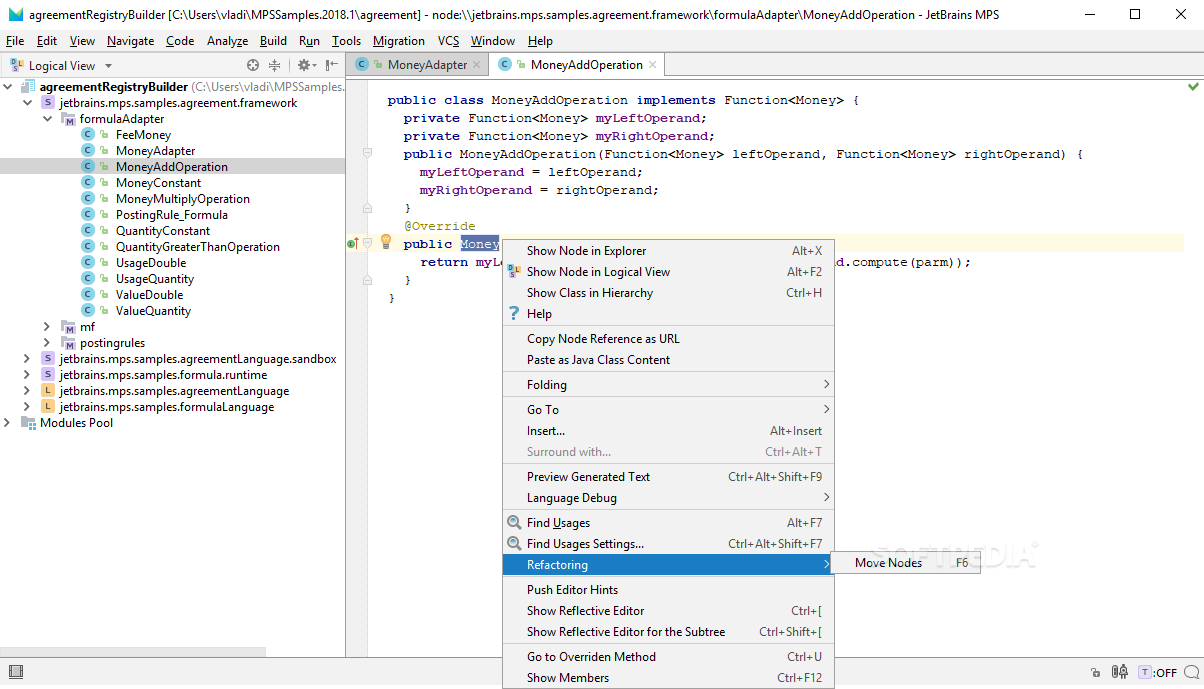
Task: Click the highlighted Money return type in editor
Action: coord(480,244)
